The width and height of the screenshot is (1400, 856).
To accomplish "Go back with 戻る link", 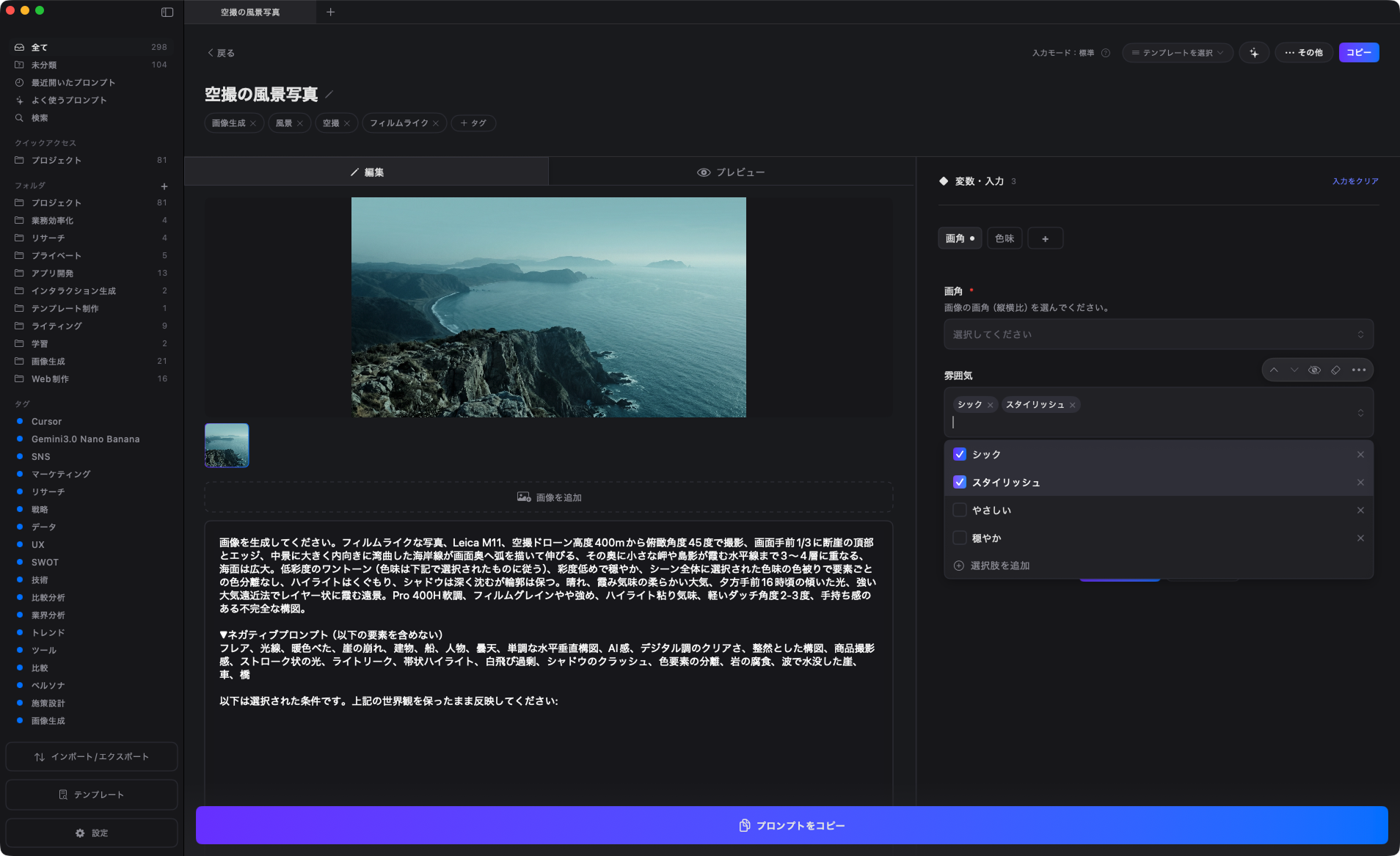I will pos(221,53).
